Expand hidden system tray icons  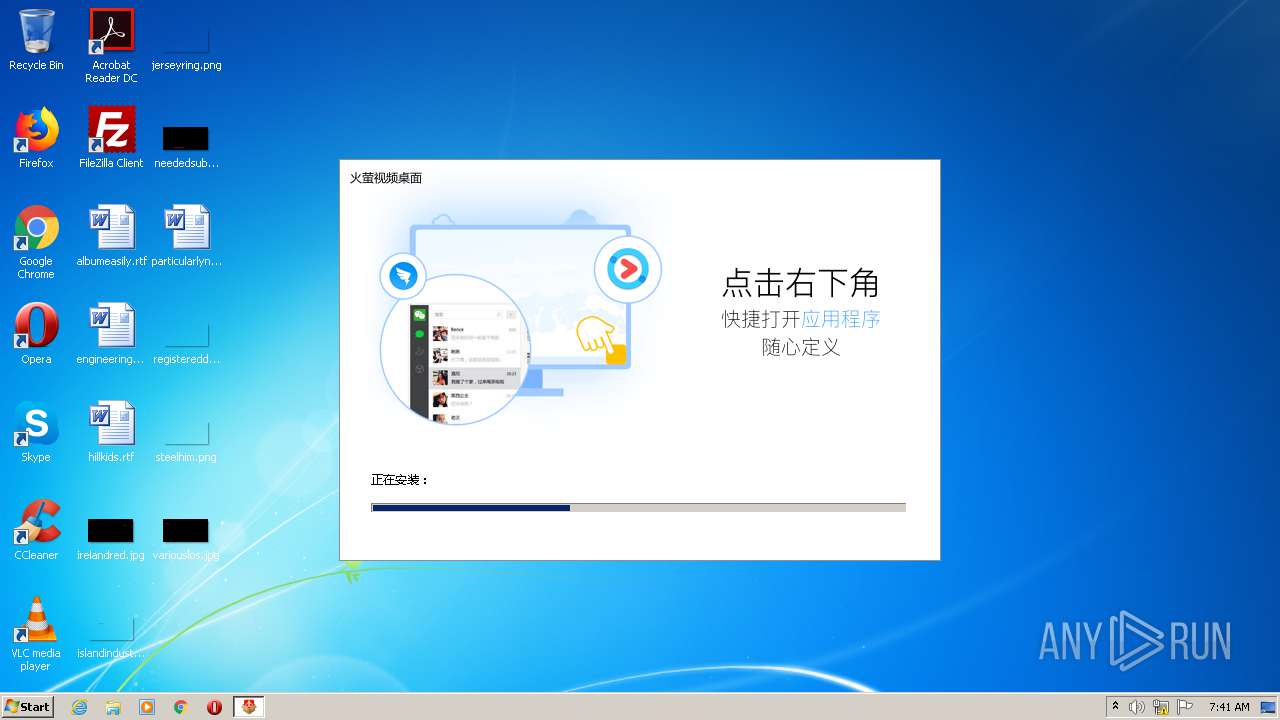(1115, 707)
